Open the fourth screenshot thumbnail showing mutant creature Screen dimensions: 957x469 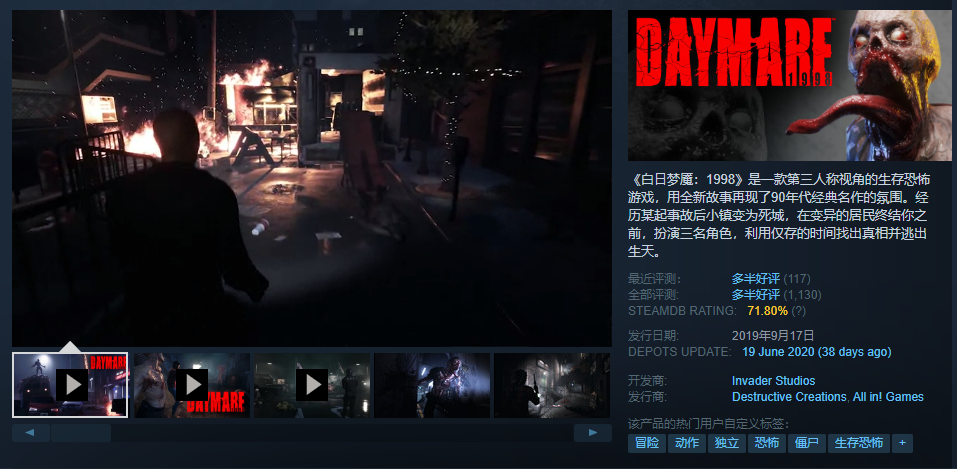click(x=432, y=385)
